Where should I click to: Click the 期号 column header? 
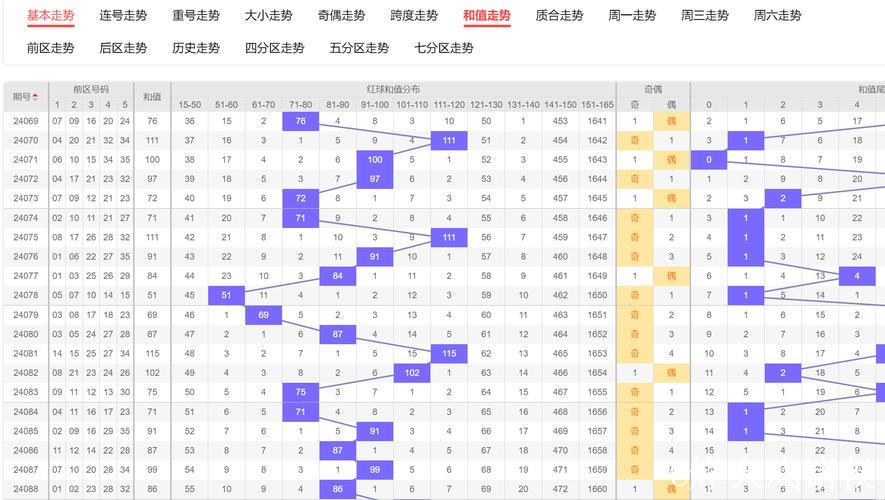point(26,97)
